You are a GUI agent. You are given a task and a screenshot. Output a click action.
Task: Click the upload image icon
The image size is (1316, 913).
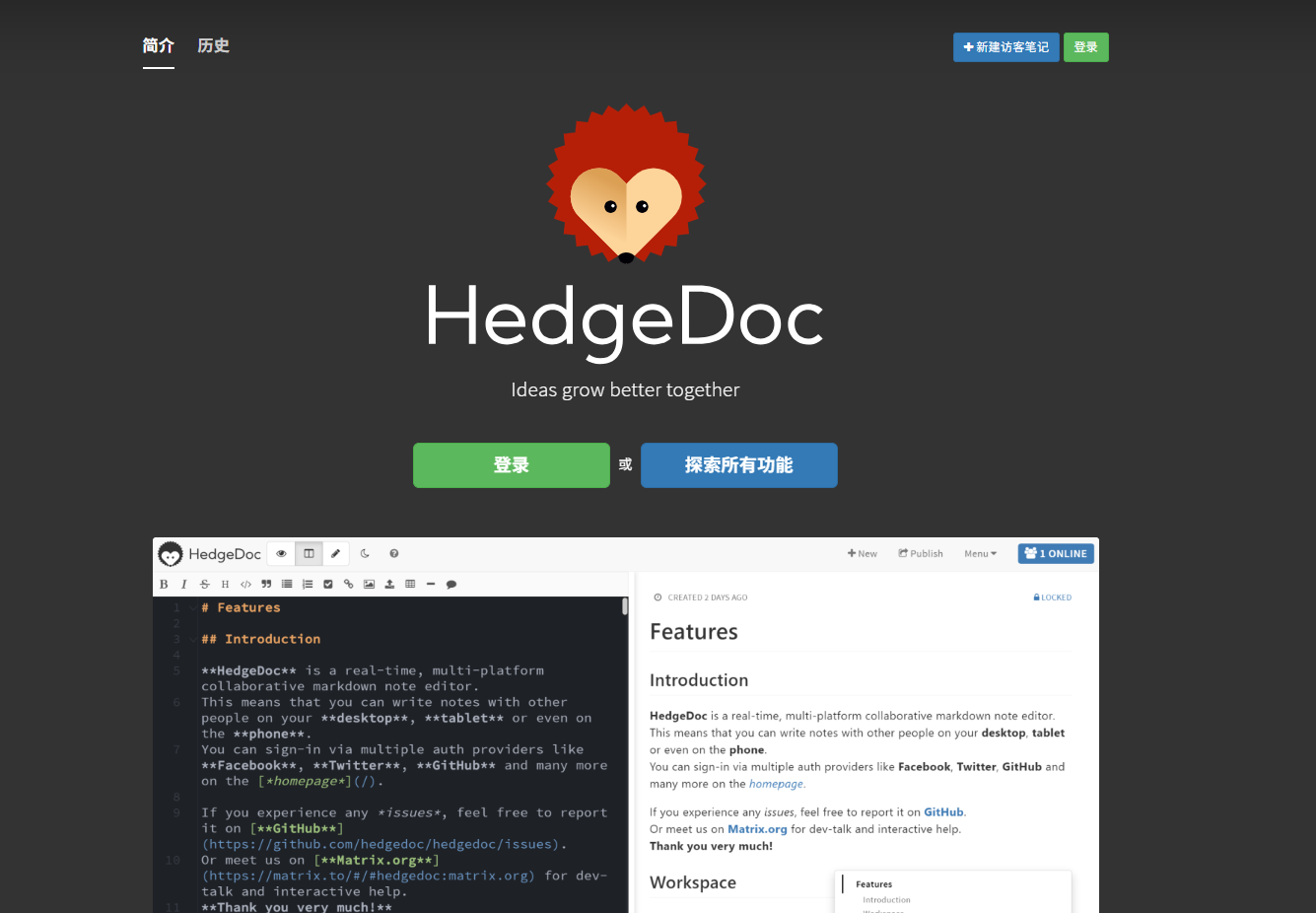click(x=389, y=585)
